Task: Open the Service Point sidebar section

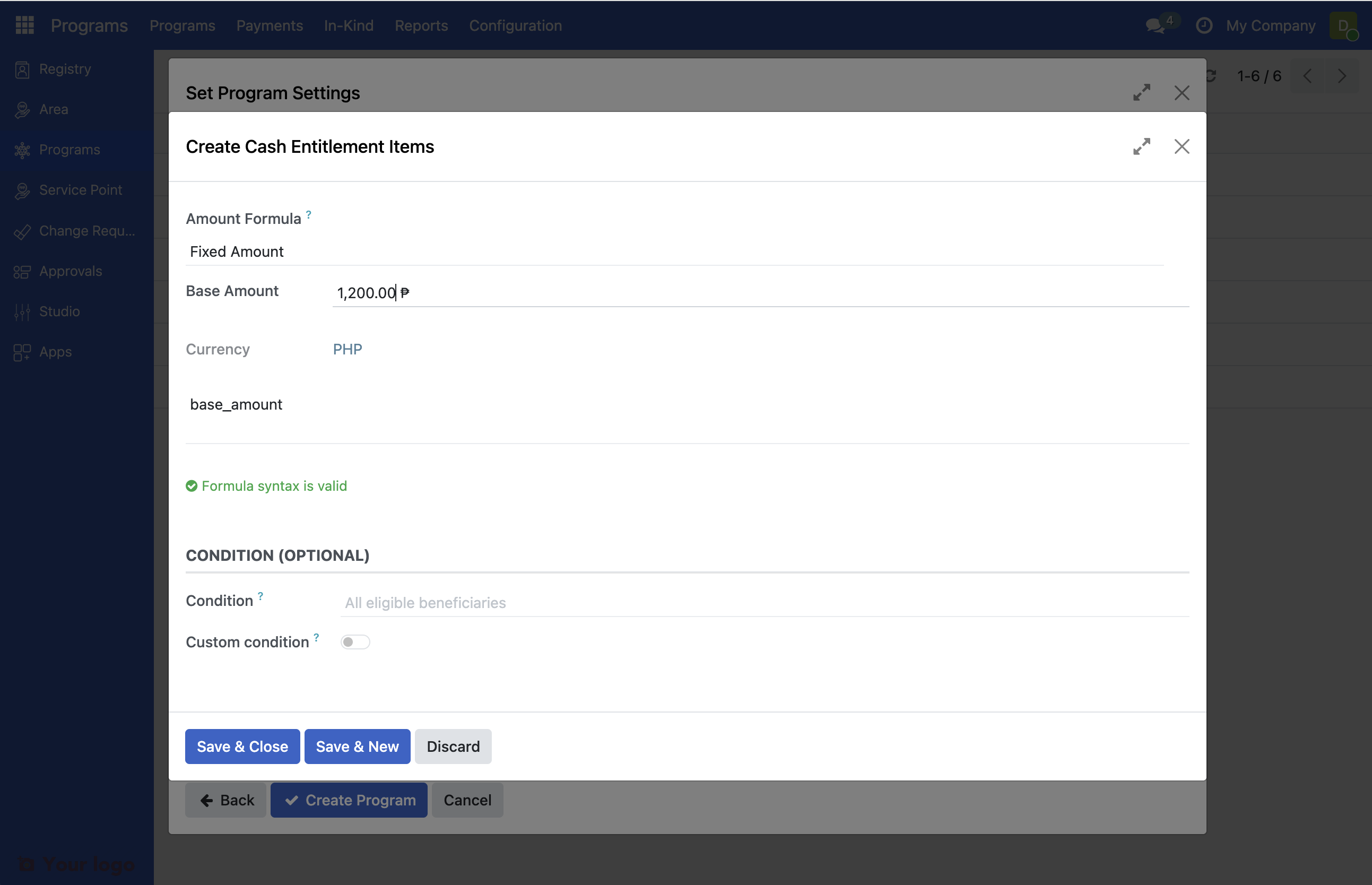Action: [x=81, y=189]
